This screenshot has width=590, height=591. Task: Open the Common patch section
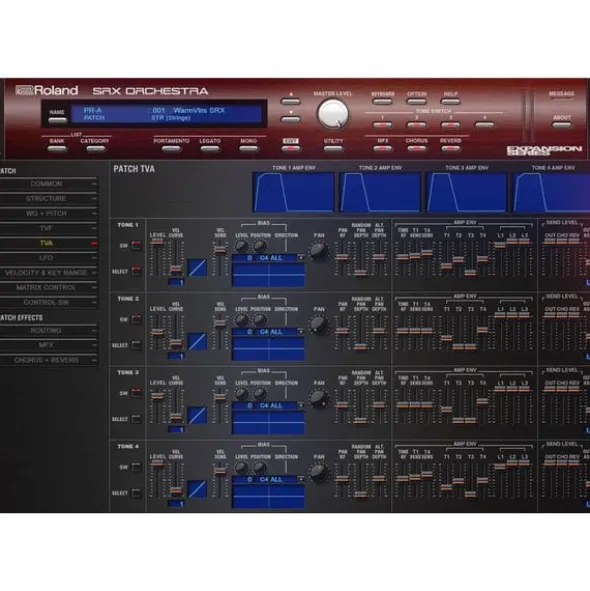[48, 184]
